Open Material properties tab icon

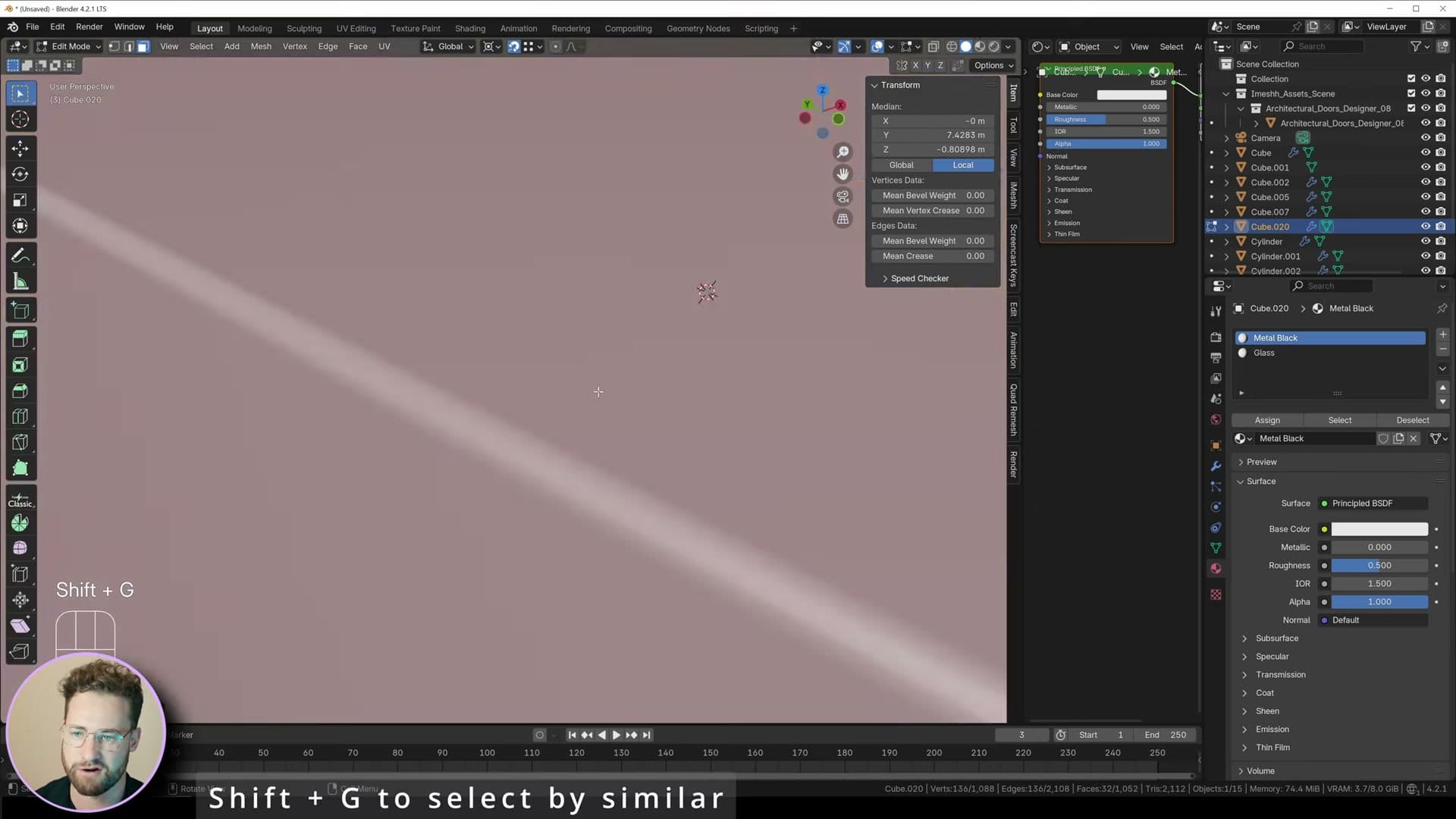point(1216,569)
